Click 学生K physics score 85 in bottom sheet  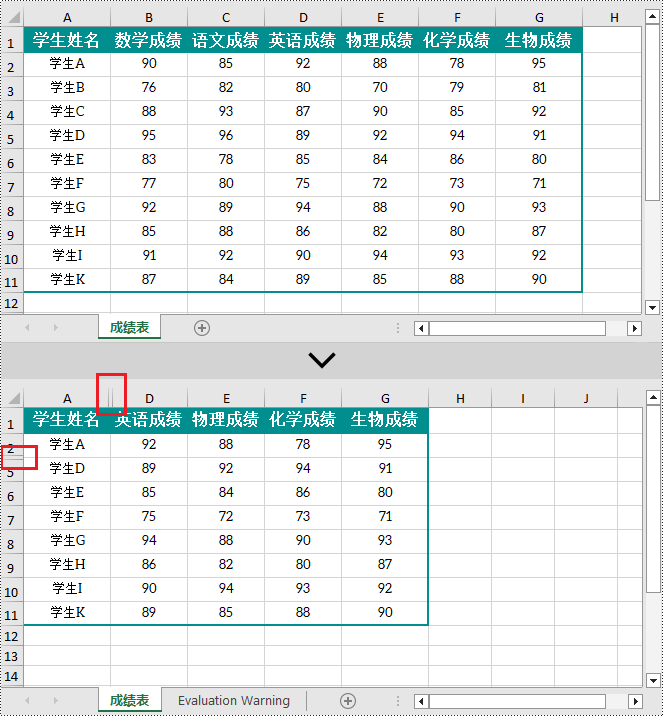pos(226,613)
